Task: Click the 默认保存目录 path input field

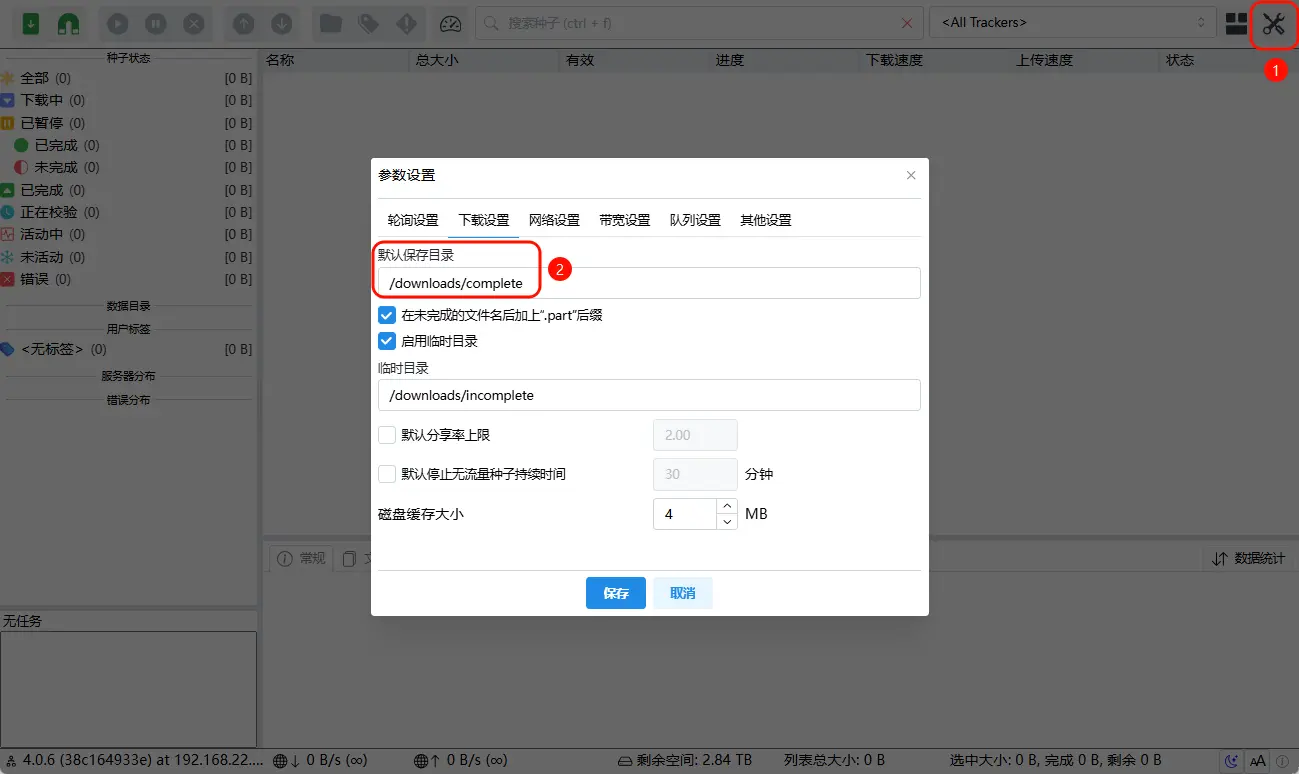Action: [x=648, y=283]
